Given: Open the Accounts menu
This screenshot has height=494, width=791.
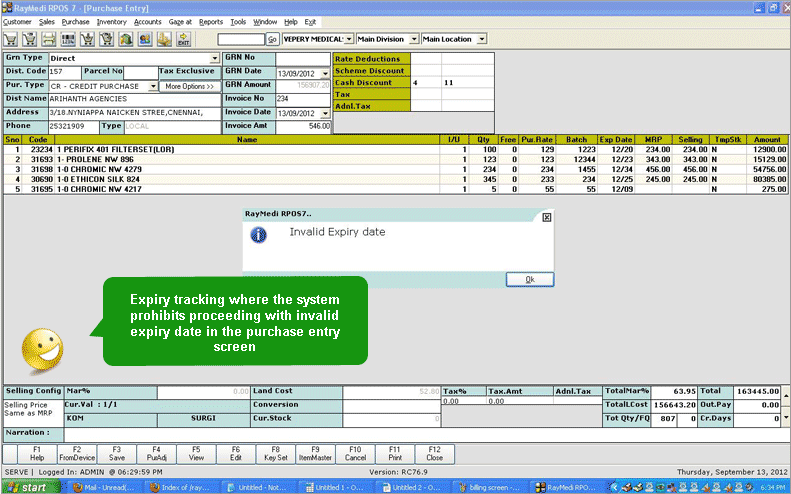Looking at the screenshot, I should pyautogui.click(x=147, y=22).
